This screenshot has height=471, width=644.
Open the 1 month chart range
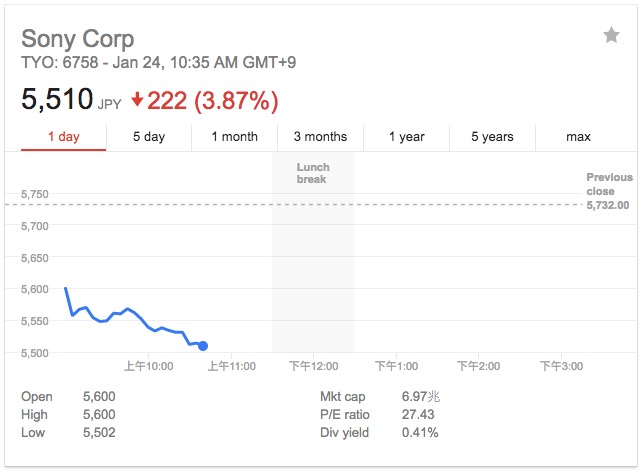[x=234, y=137]
